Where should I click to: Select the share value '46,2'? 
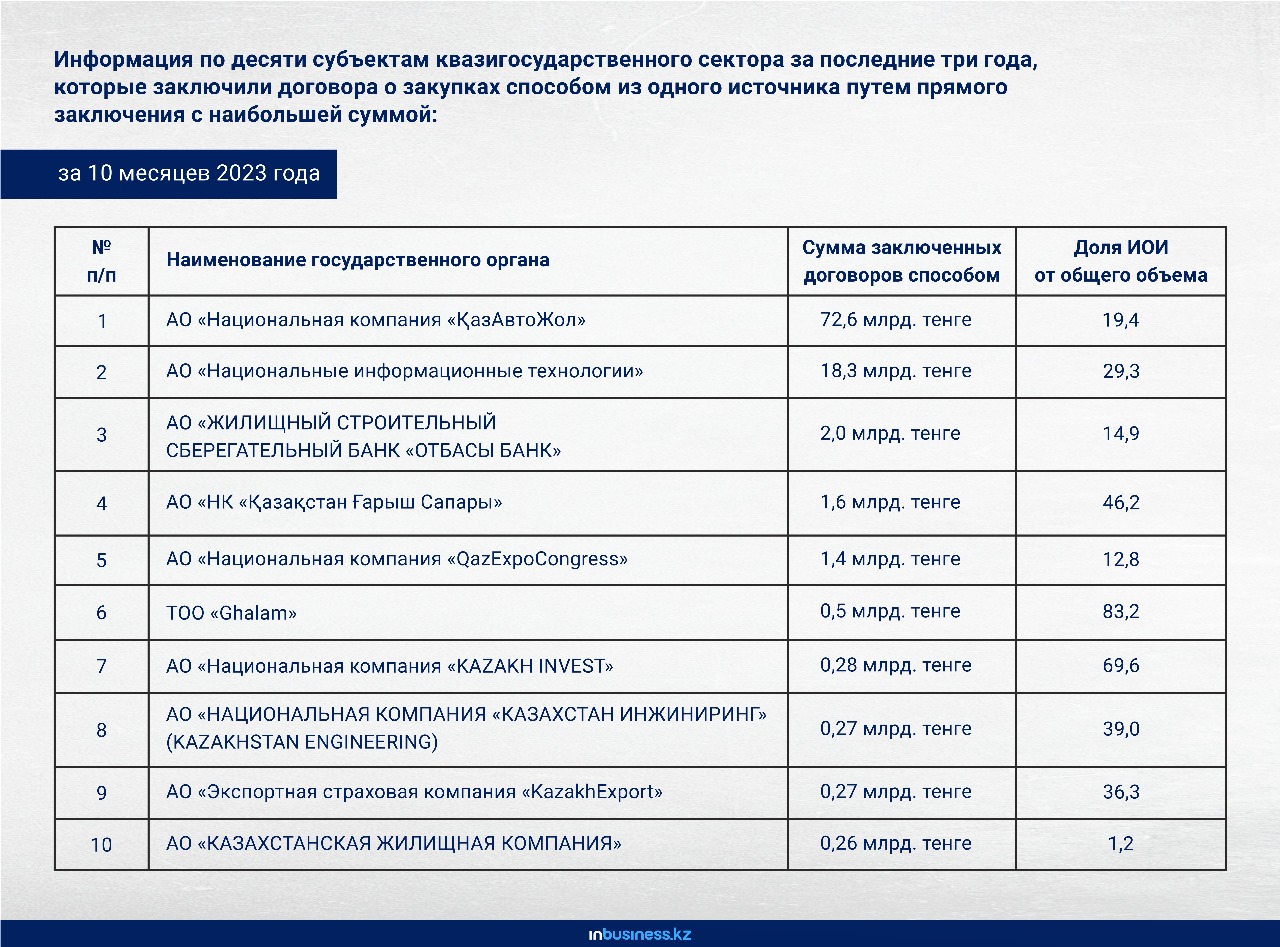tap(1121, 503)
